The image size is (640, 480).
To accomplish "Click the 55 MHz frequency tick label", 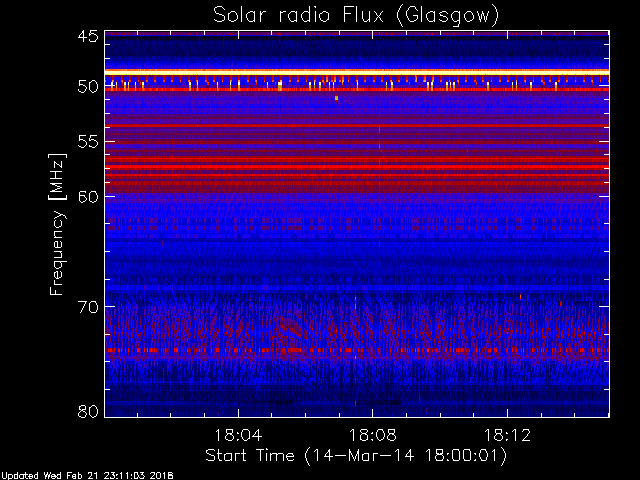I will pyautogui.click(x=87, y=143).
